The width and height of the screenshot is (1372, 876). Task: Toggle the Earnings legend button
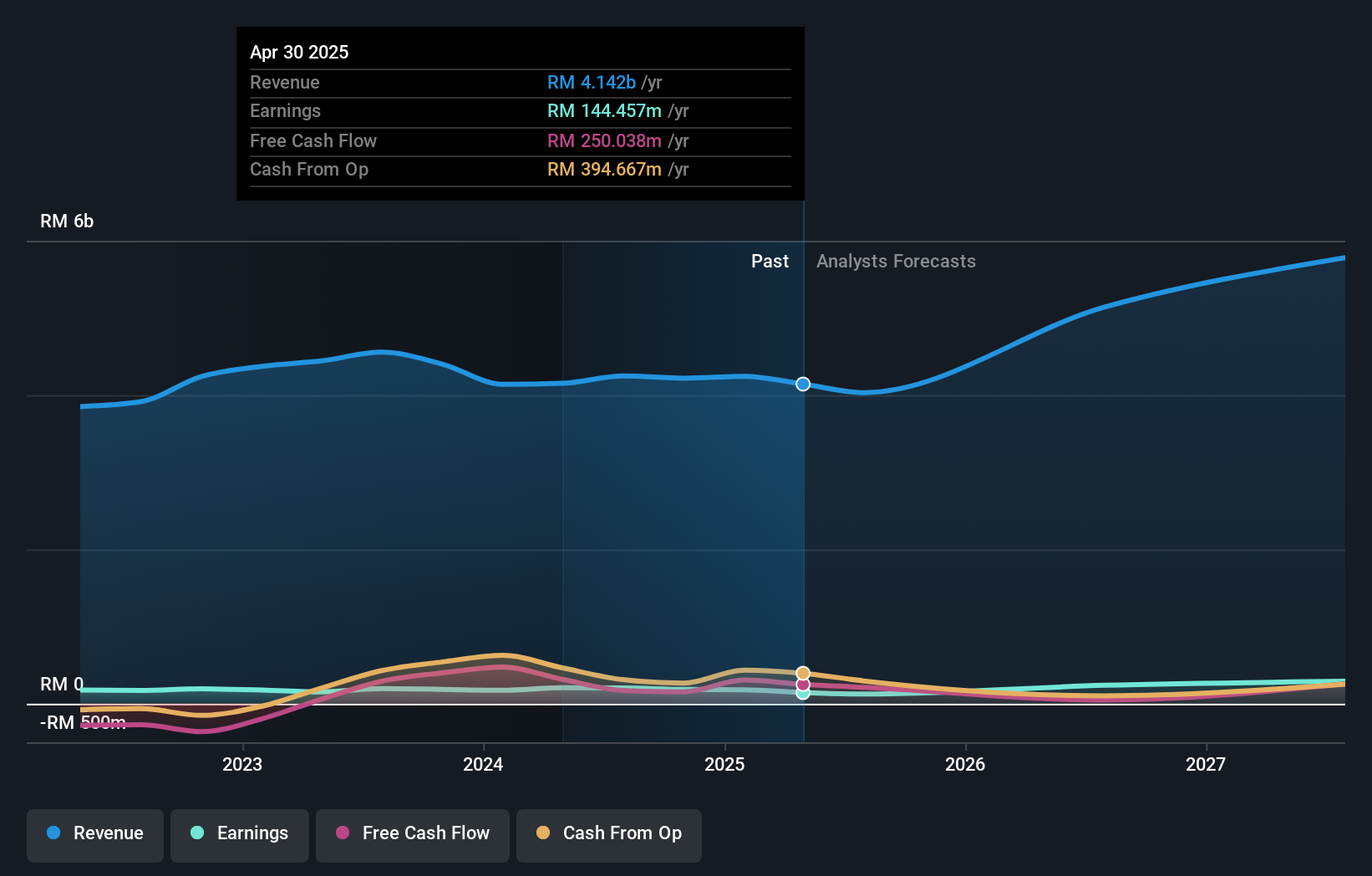240,835
